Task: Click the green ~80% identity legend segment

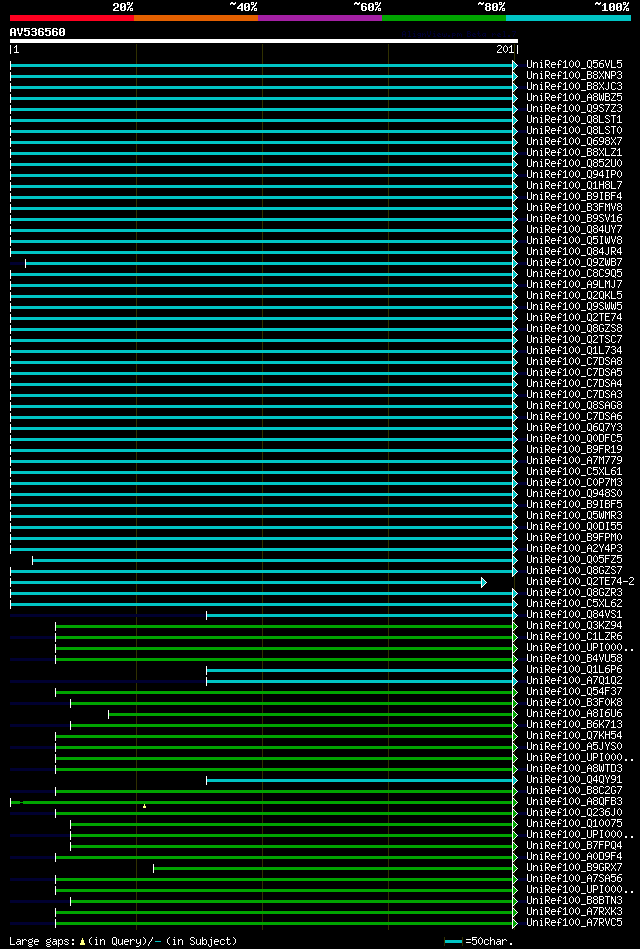Action: [444, 18]
